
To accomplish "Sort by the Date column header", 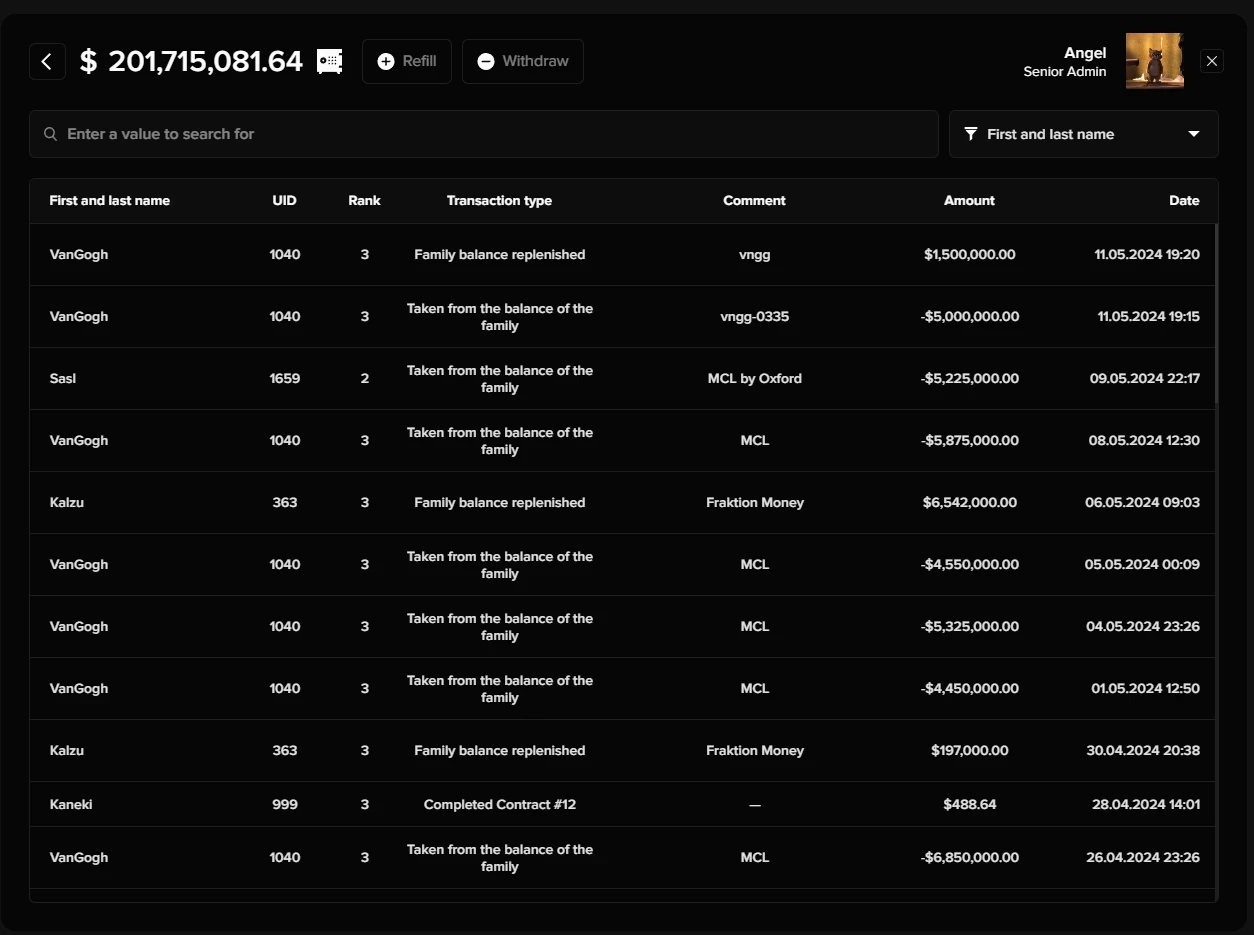I will click(x=1184, y=201).
